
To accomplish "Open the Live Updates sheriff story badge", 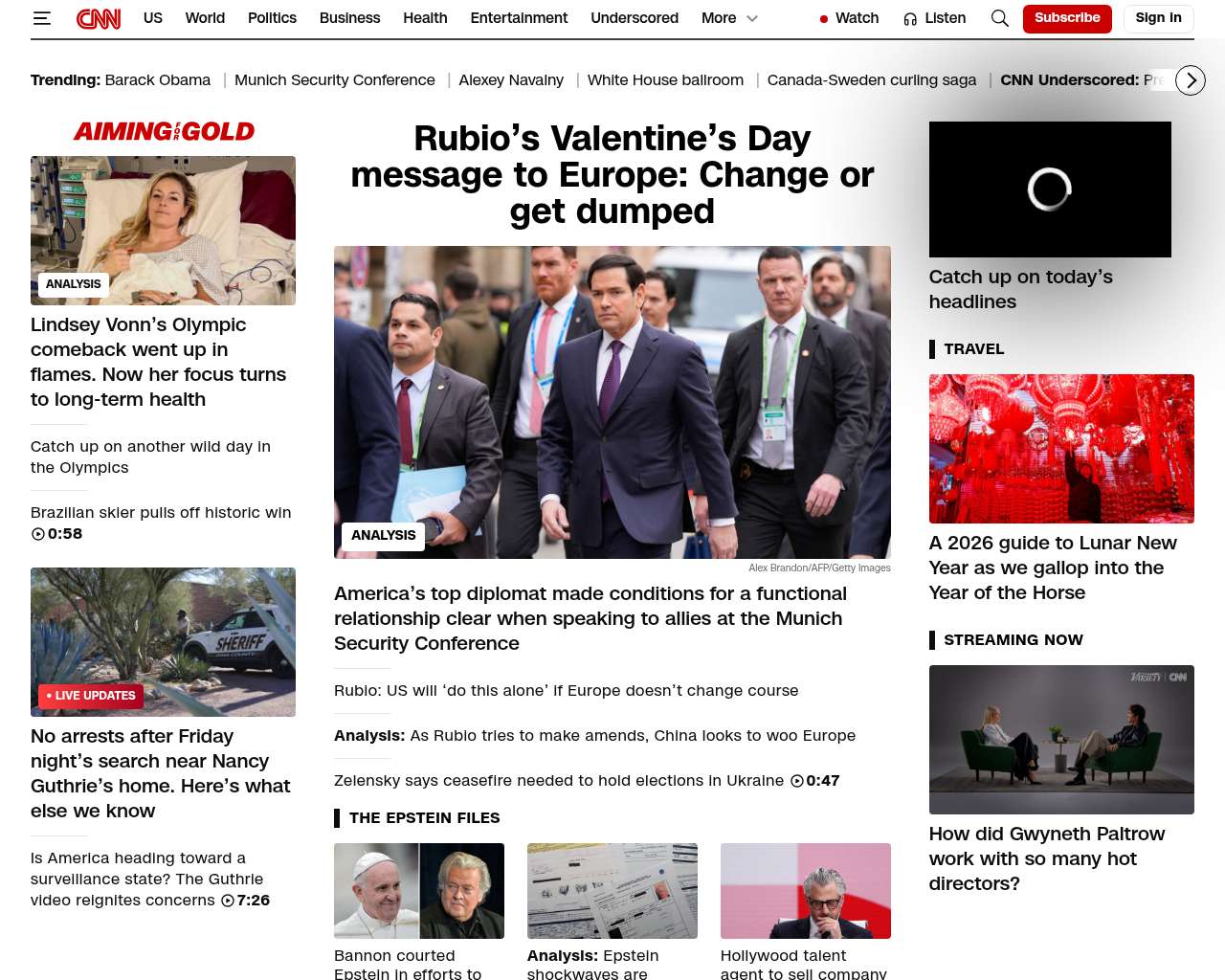I will click(91, 696).
